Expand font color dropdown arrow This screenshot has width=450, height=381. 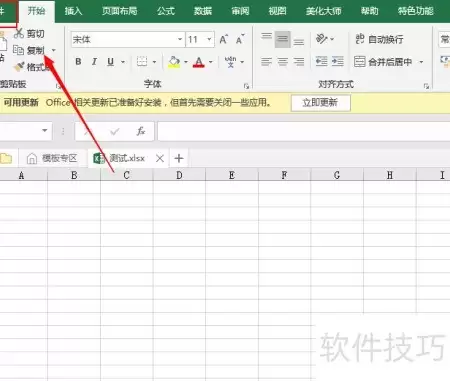[210, 62]
